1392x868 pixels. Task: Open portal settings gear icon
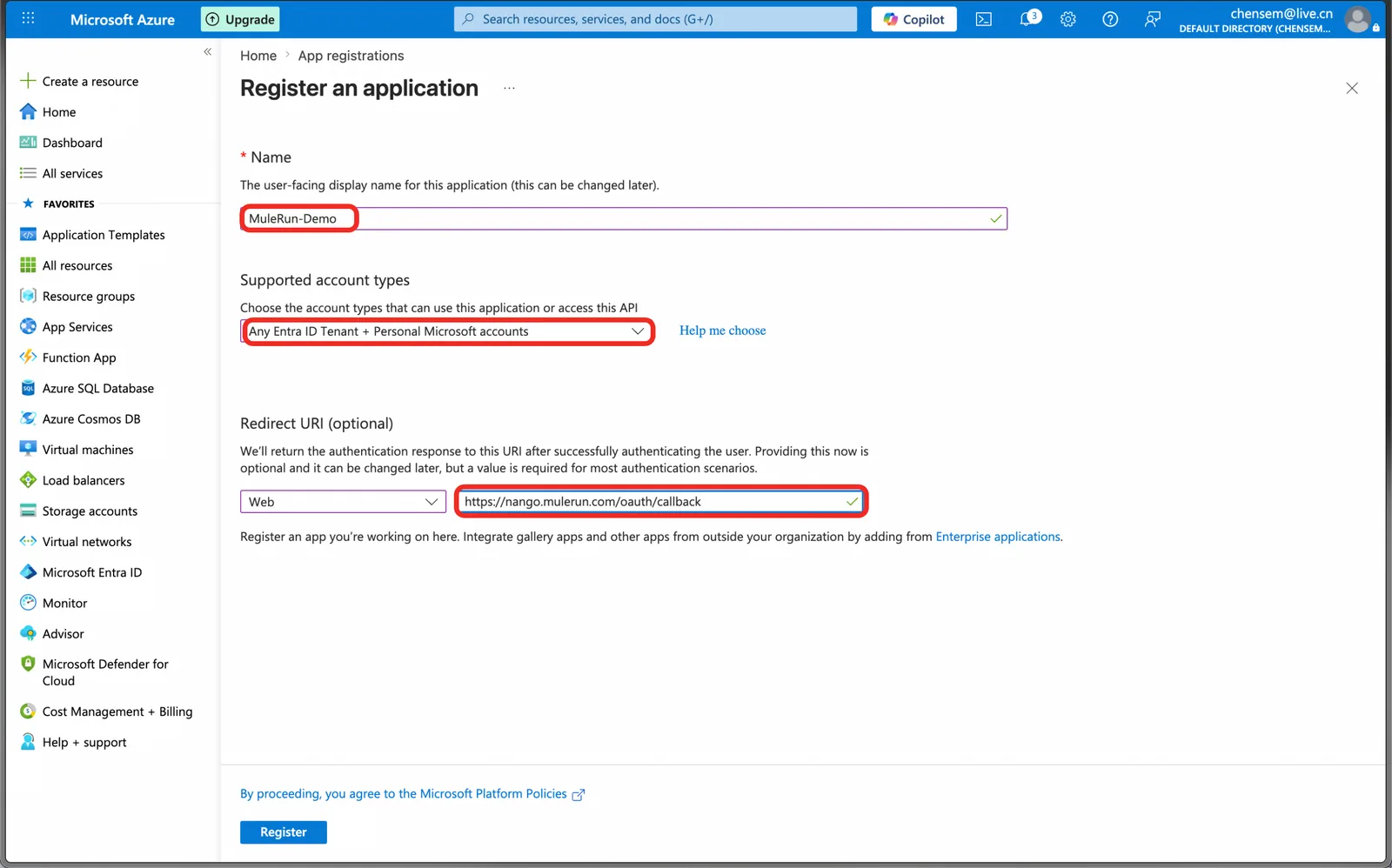click(1068, 19)
